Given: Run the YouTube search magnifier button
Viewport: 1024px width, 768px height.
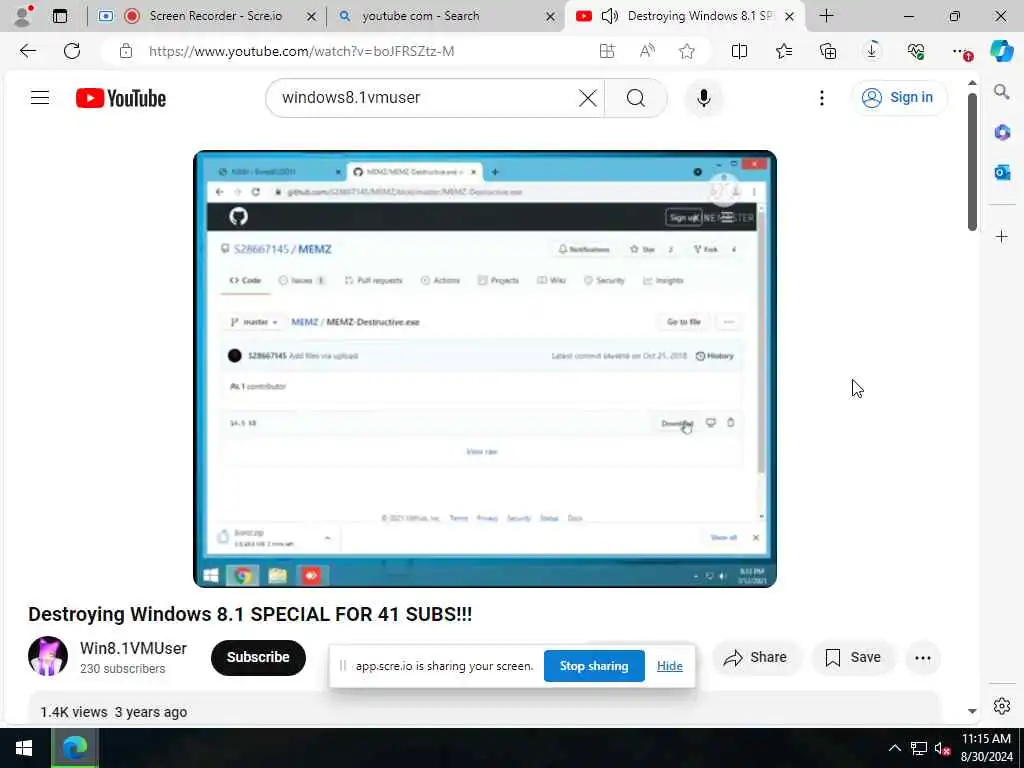Looking at the screenshot, I should [x=635, y=98].
